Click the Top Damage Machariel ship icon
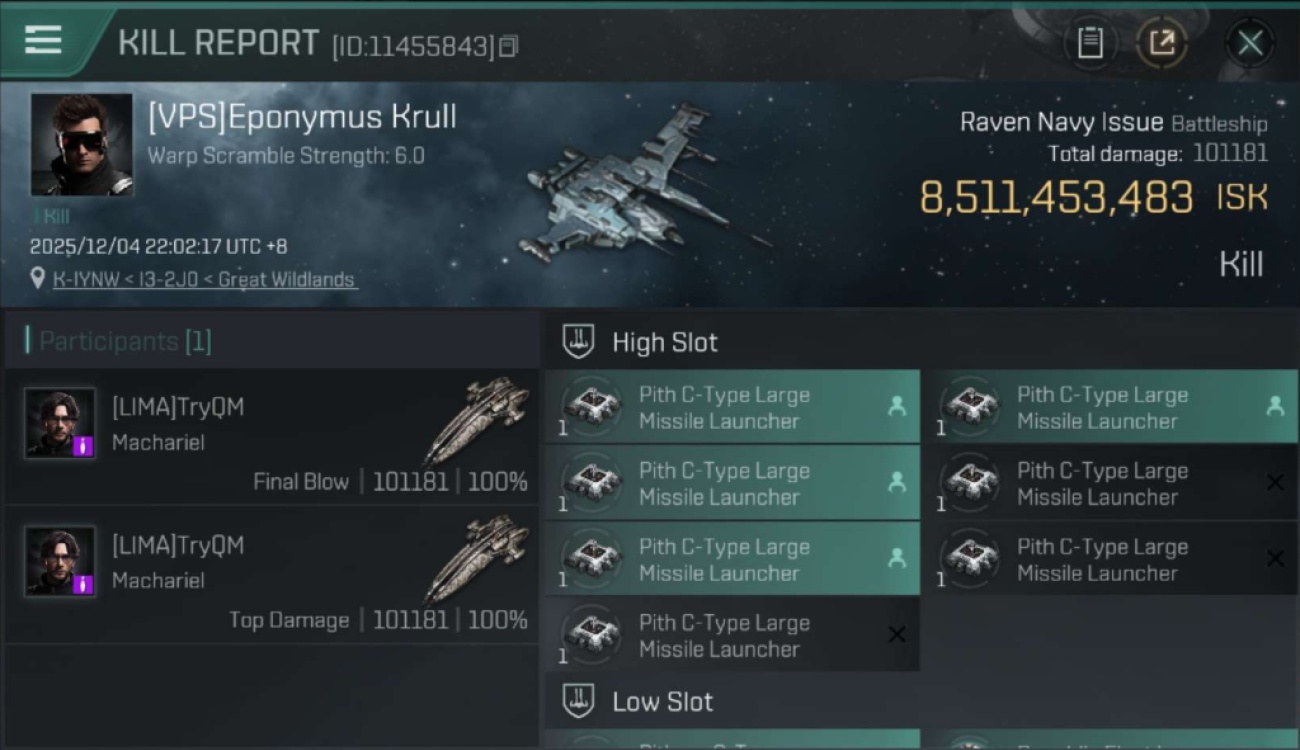 click(476, 561)
